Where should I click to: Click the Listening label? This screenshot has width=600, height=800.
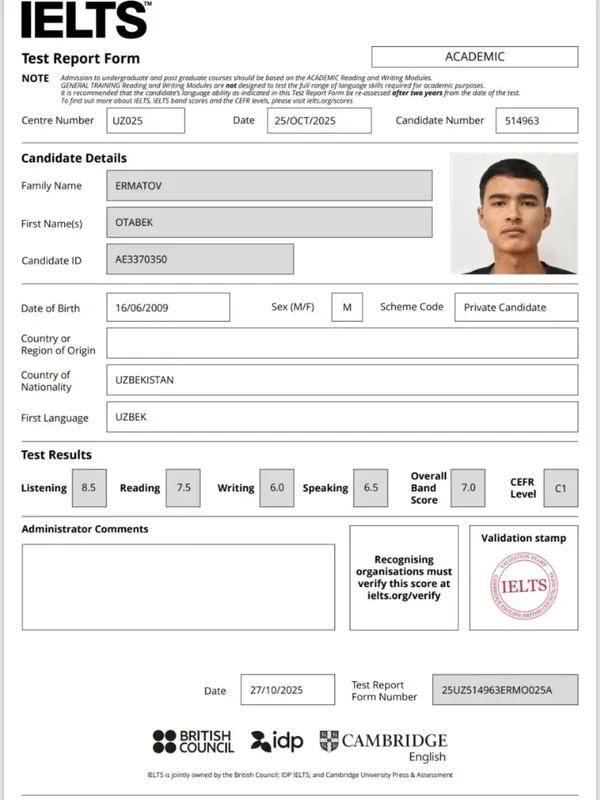(44, 488)
